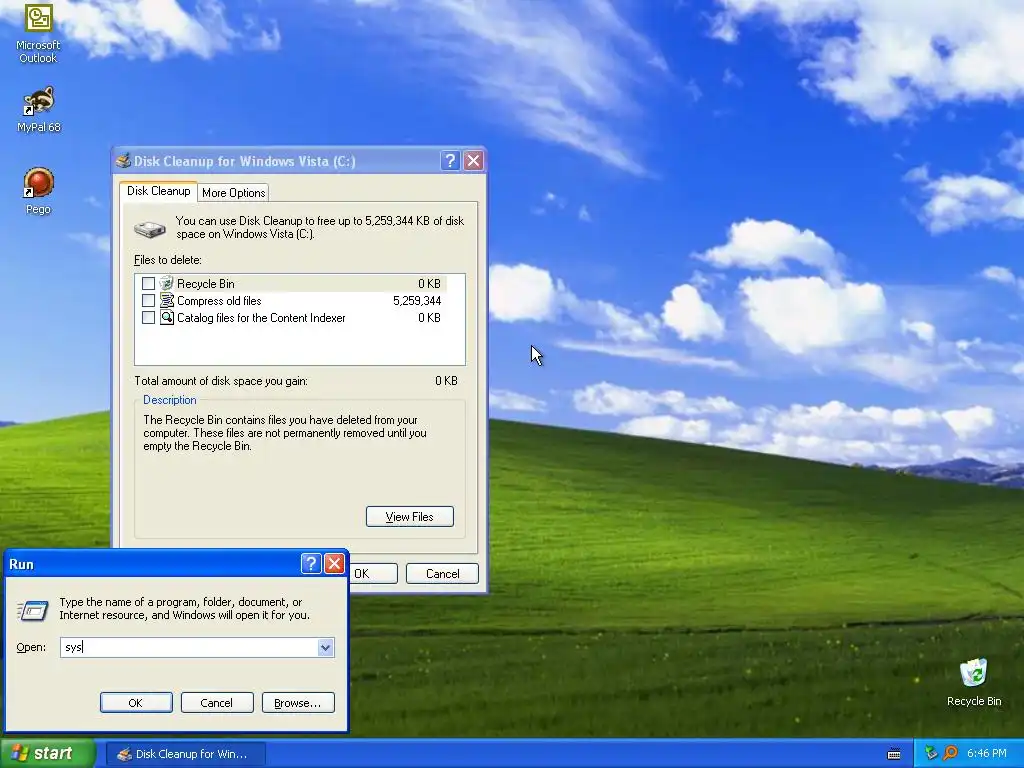Click Disk Cleanup help question mark button
Screen dimensions: 1024x768
[450, 161]
